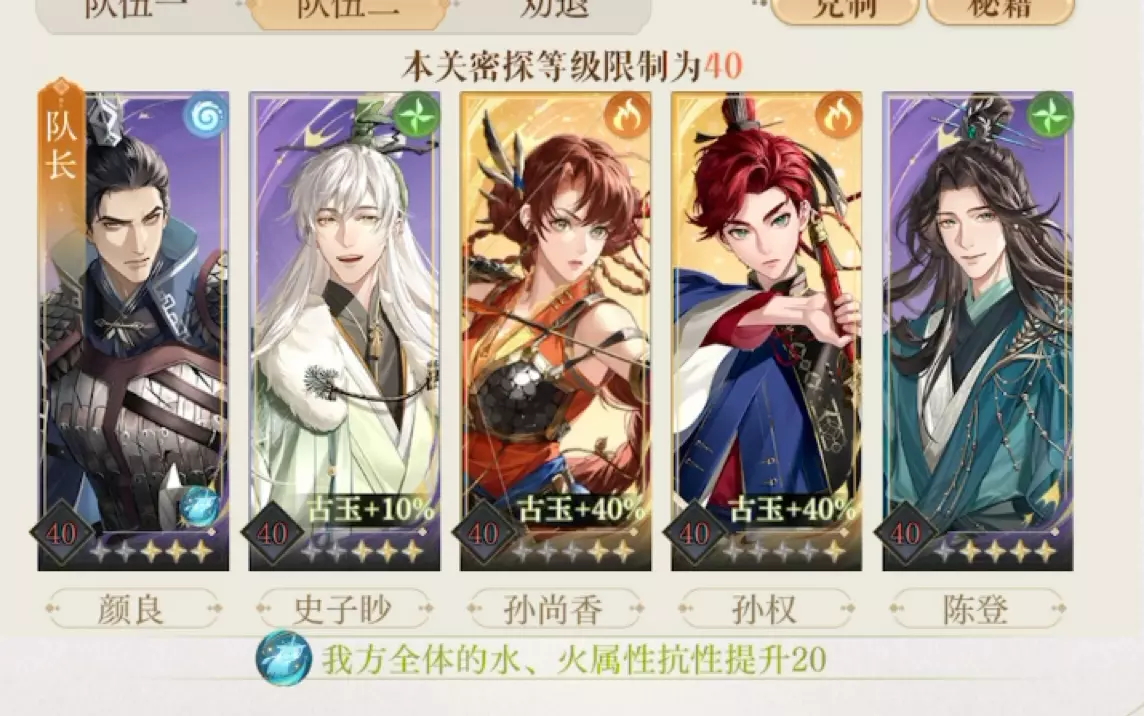
Task: Click the 克制 button
Action: click(844, 9)
